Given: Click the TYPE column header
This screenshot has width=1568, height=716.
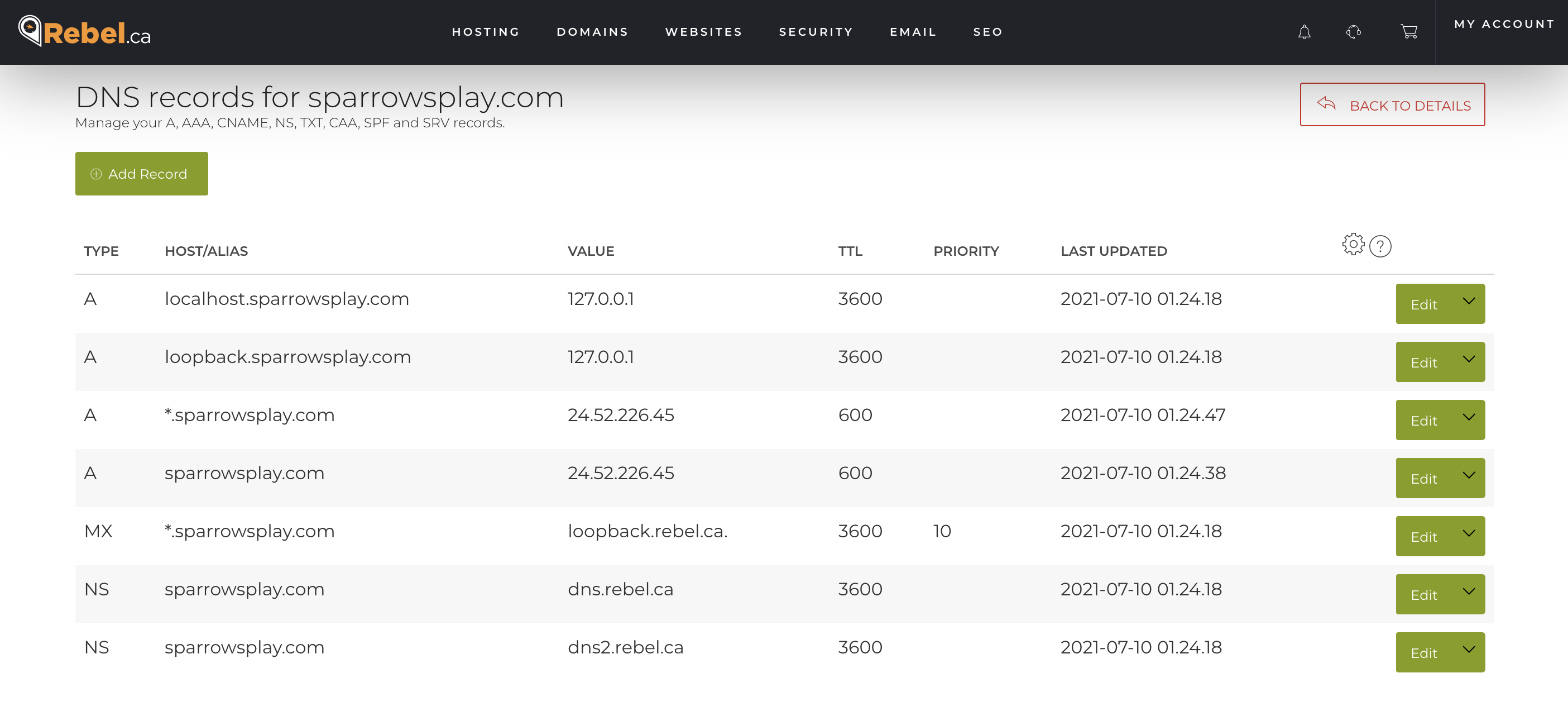Looking at the screenshot, I should (101, 251).
